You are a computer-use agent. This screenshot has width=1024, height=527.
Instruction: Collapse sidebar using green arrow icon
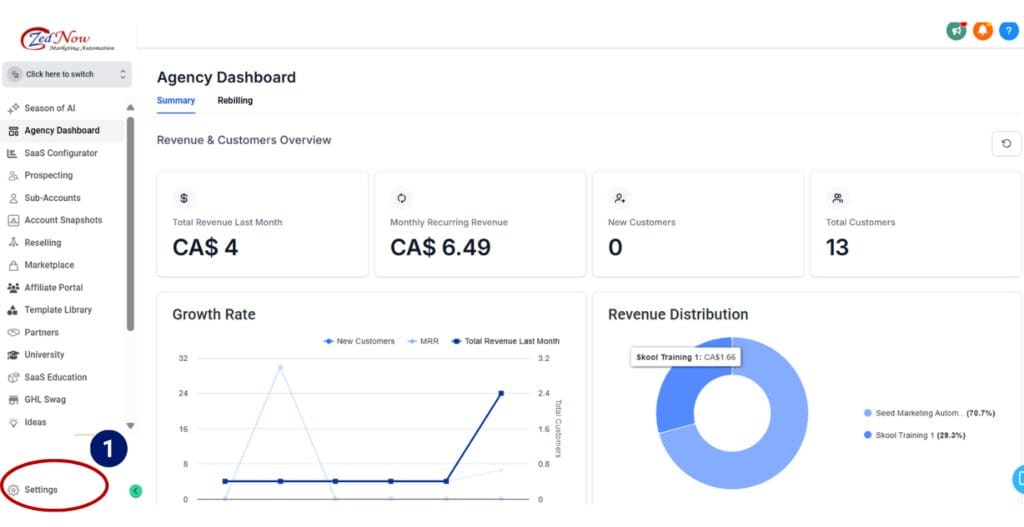pos(136,490)
